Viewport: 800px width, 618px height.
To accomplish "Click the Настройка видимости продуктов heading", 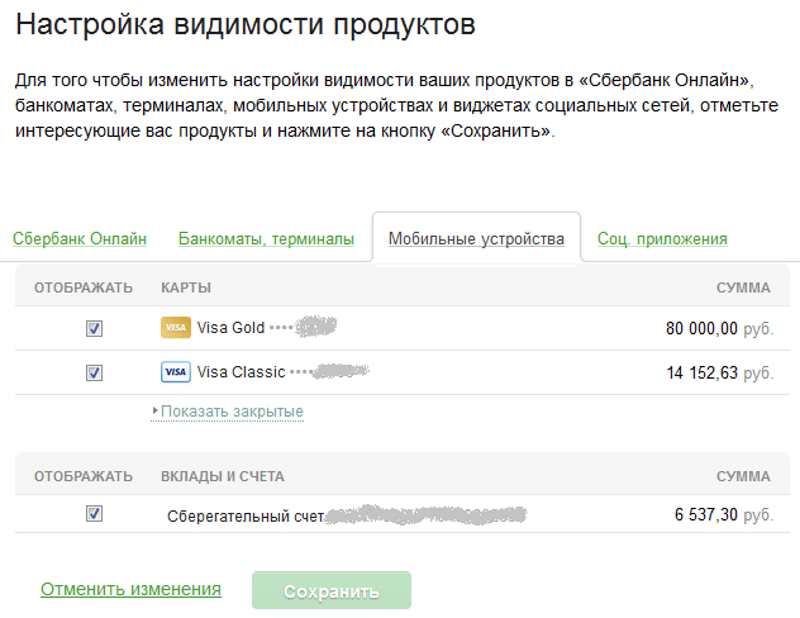I will (x=245, y=24).
